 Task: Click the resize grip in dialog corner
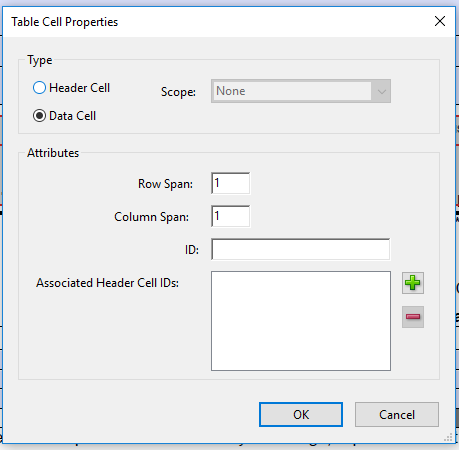[448, 437]
